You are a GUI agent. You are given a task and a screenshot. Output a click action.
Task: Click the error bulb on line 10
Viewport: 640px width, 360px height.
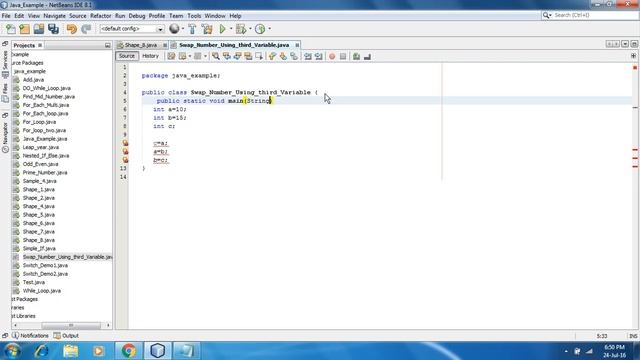125,143
